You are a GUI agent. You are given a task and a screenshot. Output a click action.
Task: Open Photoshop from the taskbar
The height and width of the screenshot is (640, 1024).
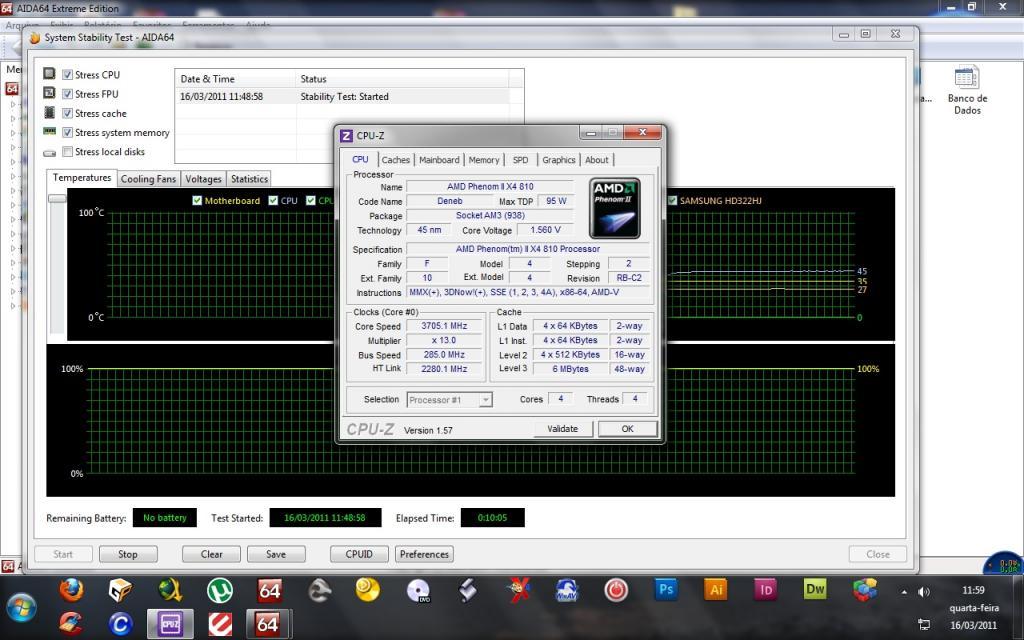[665, 590]
